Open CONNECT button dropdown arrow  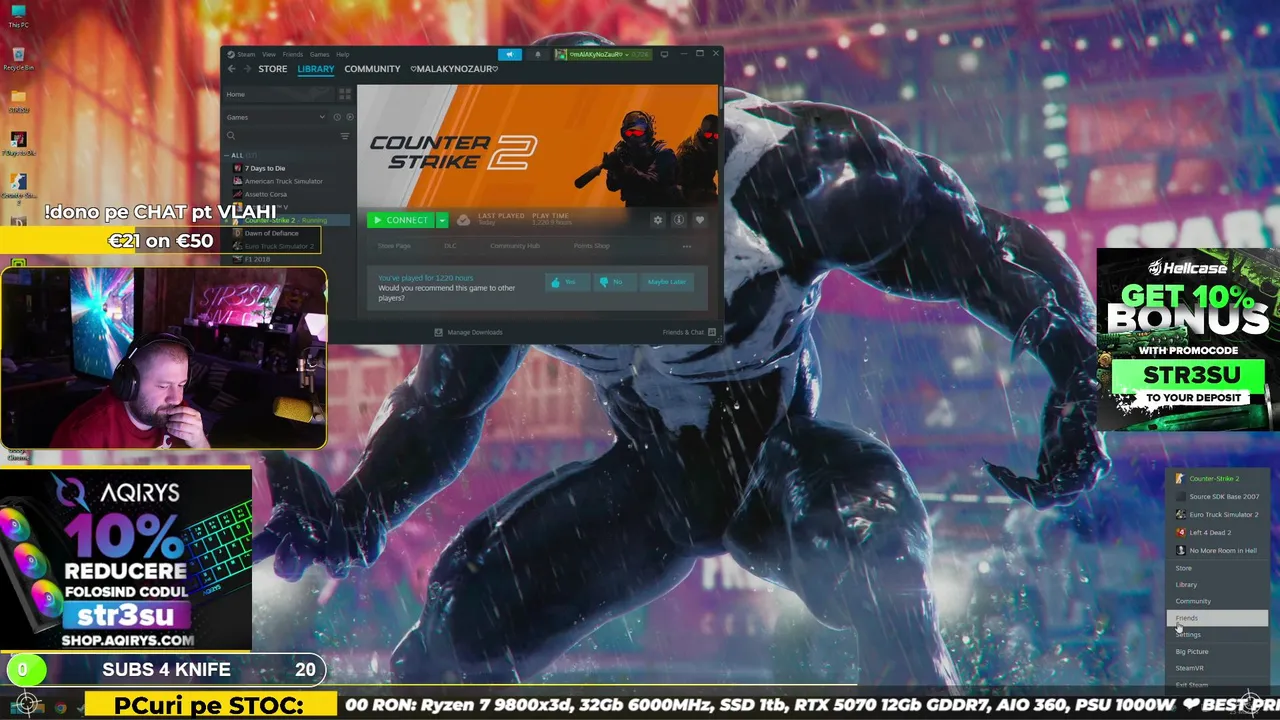tap(442, 220)
